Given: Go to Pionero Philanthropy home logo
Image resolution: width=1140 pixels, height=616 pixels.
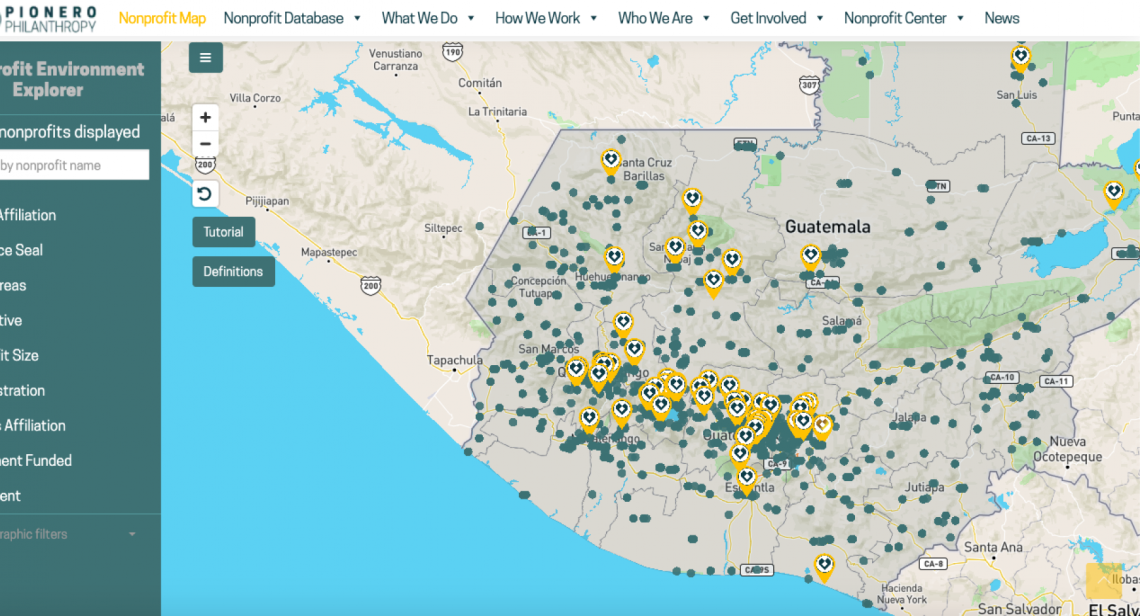Looking at the screenshot, I should [x=49, y=19].
